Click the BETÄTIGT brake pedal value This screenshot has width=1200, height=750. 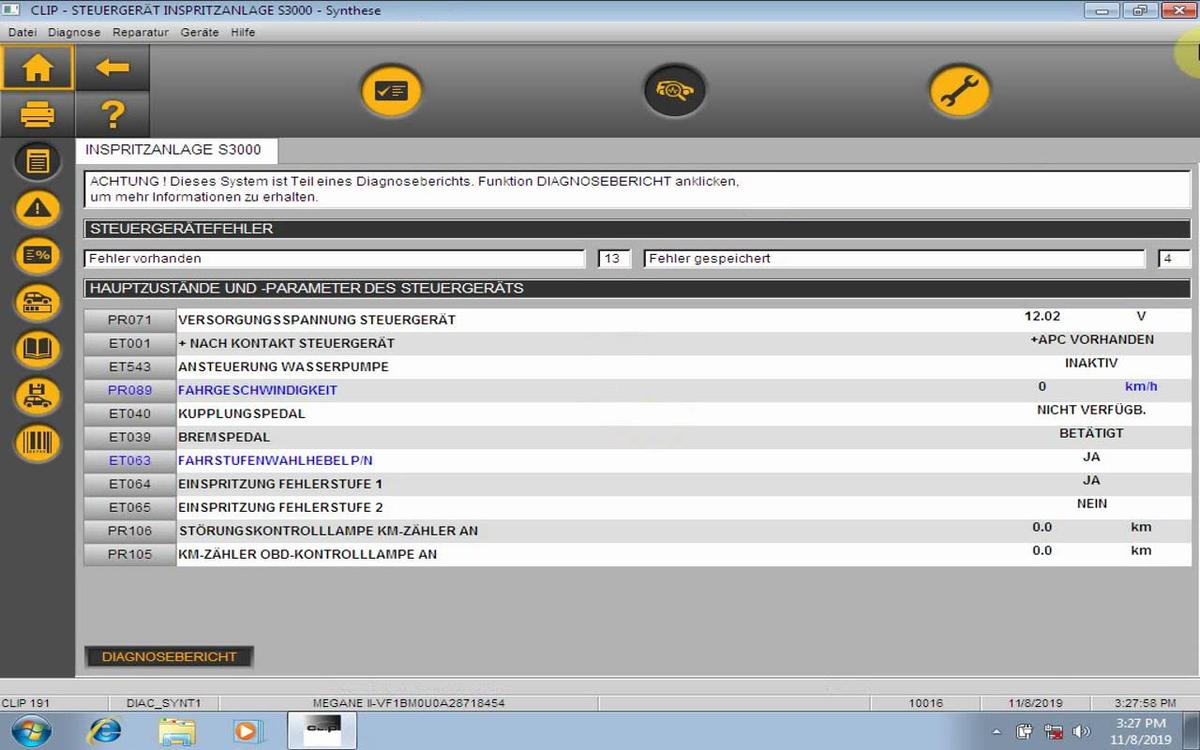click(1091, 433)
